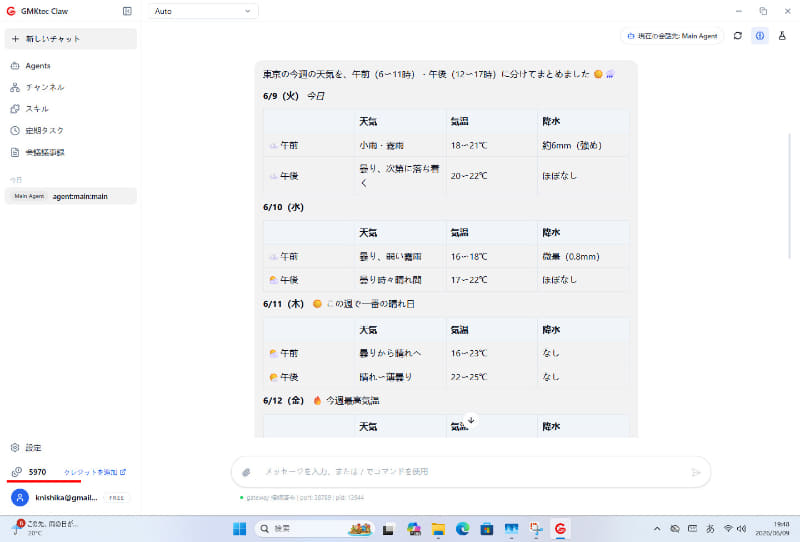Screen dimensions: 800x542
Task: Open the チャンネル page
Action: pyautogui.click(x=71, y=87)
